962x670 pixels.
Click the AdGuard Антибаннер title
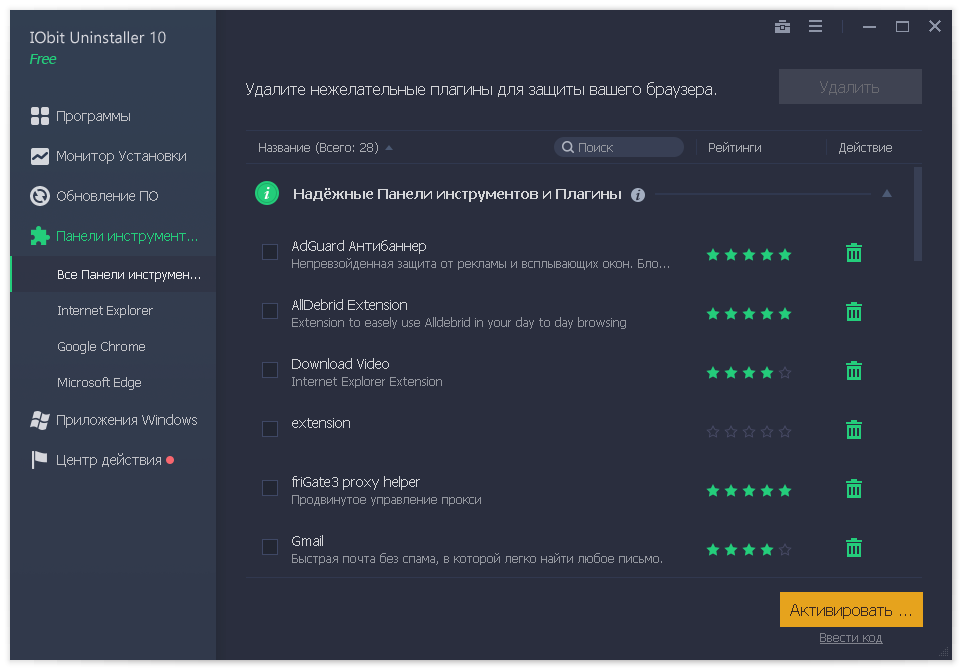pos(358,246)
